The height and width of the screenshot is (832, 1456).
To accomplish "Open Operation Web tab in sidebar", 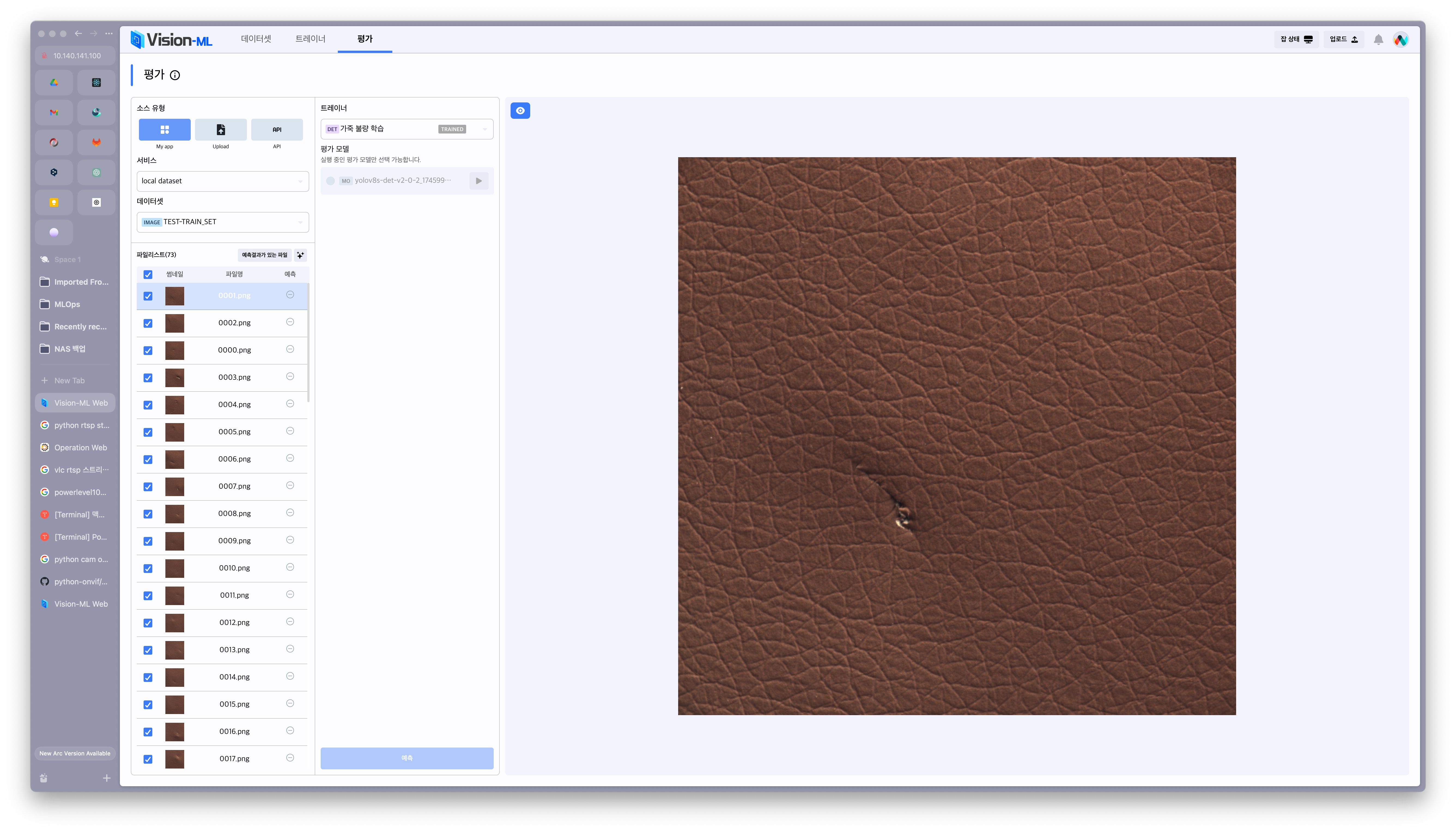I will [75, 447].
